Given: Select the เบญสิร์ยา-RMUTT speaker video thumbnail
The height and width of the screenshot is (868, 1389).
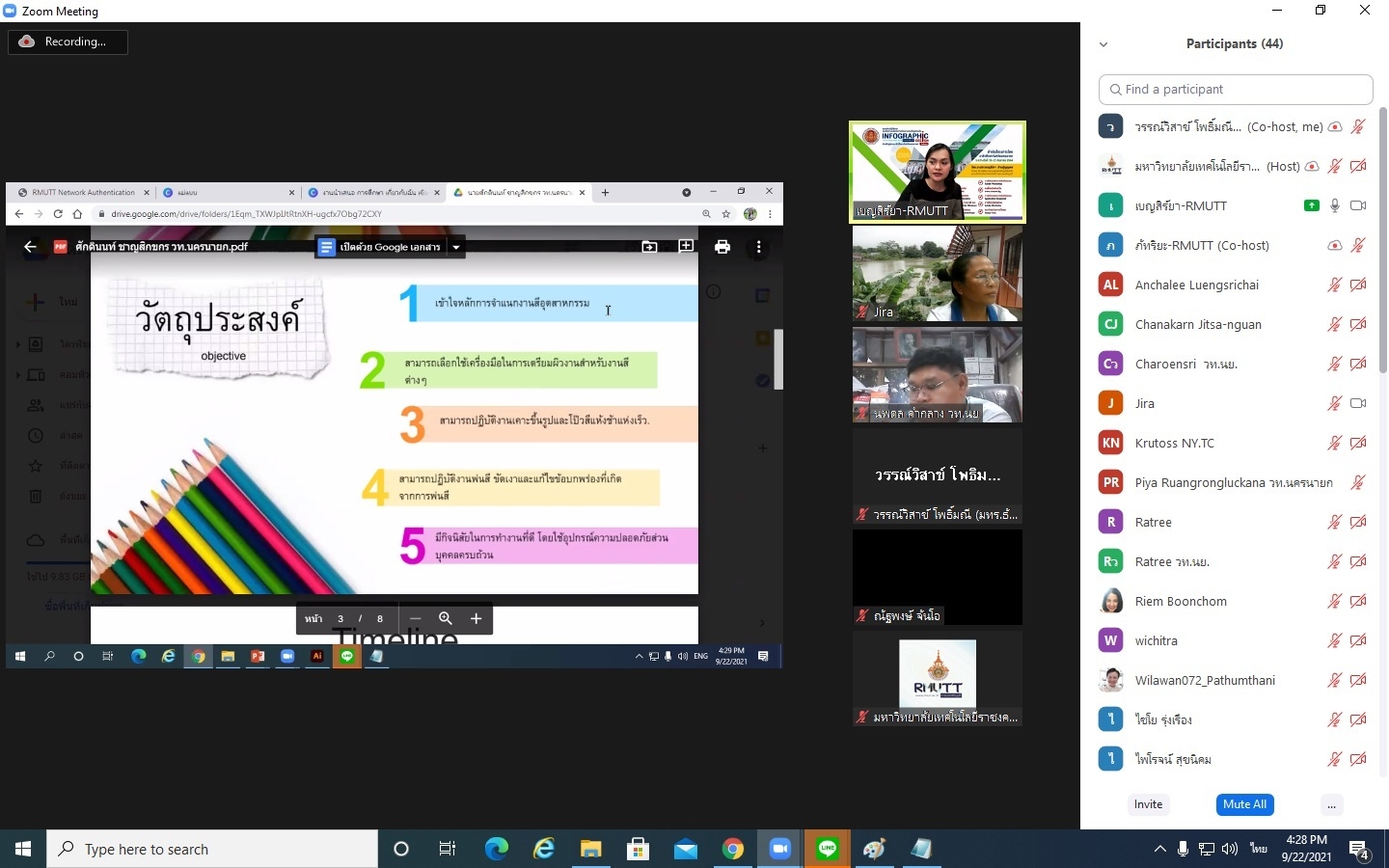Looking at the screenshot, I should [937, 172].
